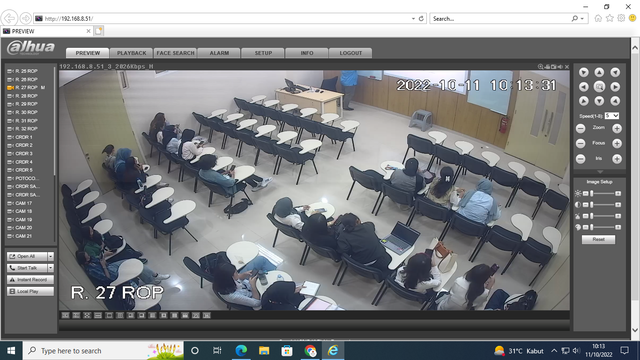Decrease Focus with the minus button

coord(580,143)
